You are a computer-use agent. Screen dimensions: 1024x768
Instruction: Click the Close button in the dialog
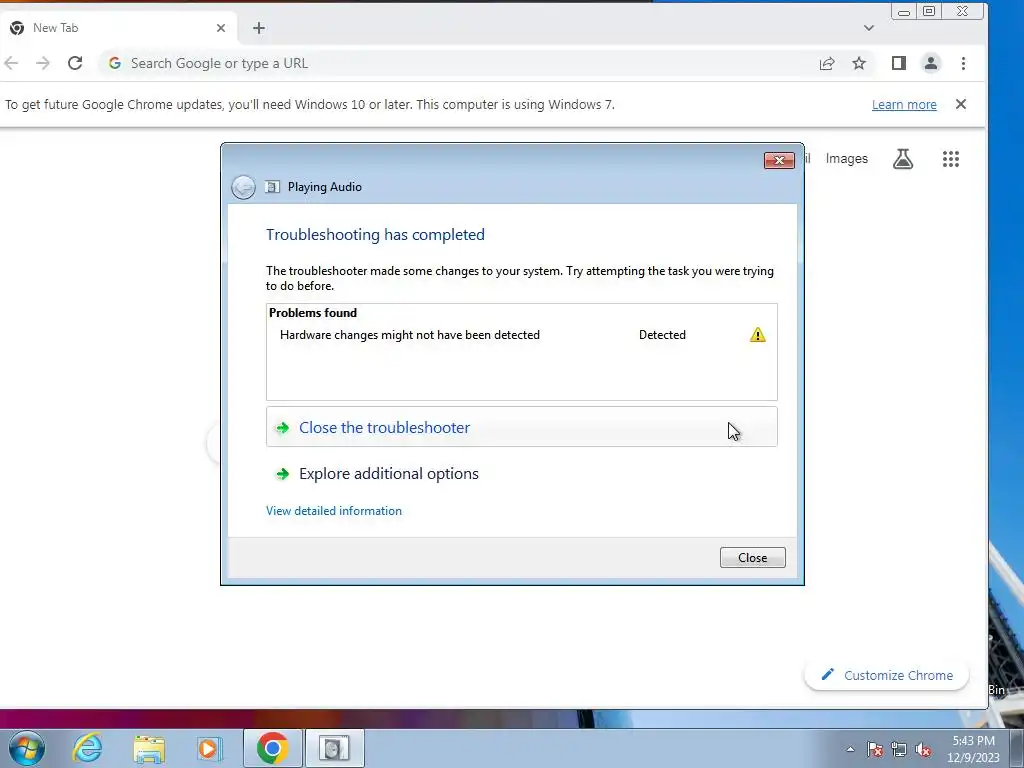[x=752, y=558]
